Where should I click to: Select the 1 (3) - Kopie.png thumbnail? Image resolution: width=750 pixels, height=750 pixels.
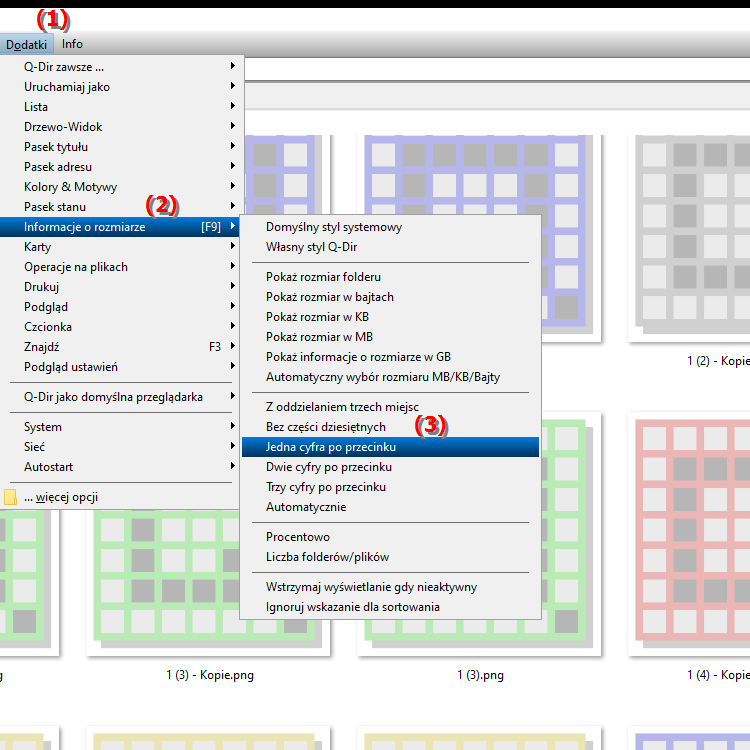coord(163,584)
